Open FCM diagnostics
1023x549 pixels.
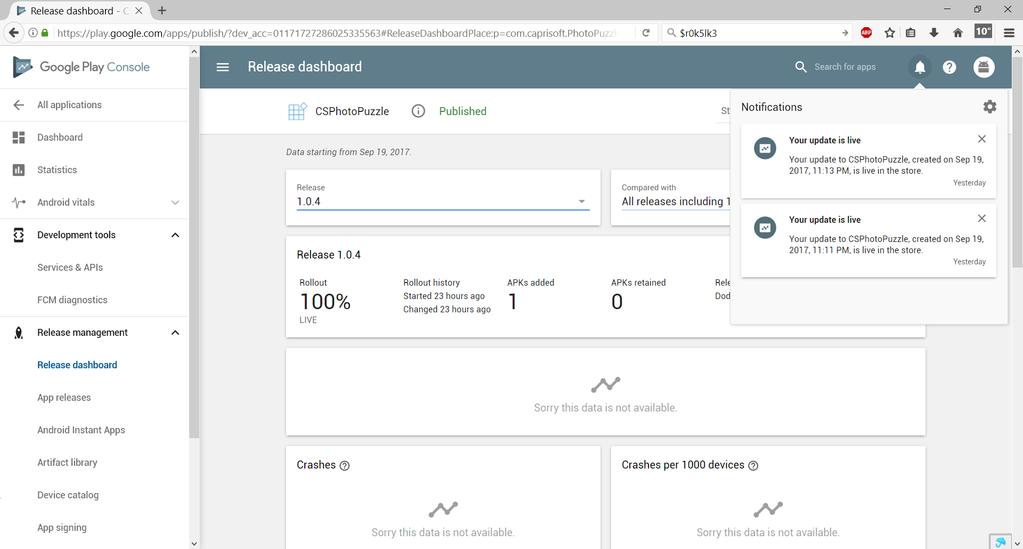[x=72, y=300]
